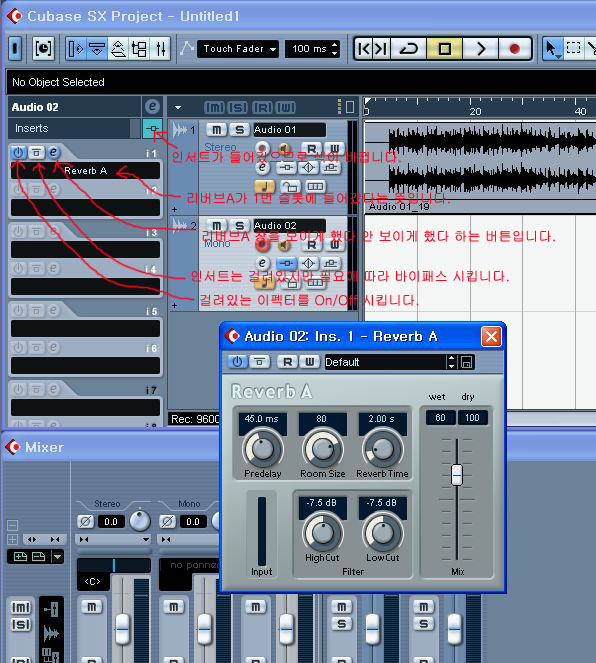
Task: Enable Write automation in Reverb A window
Action: (309, 362)
